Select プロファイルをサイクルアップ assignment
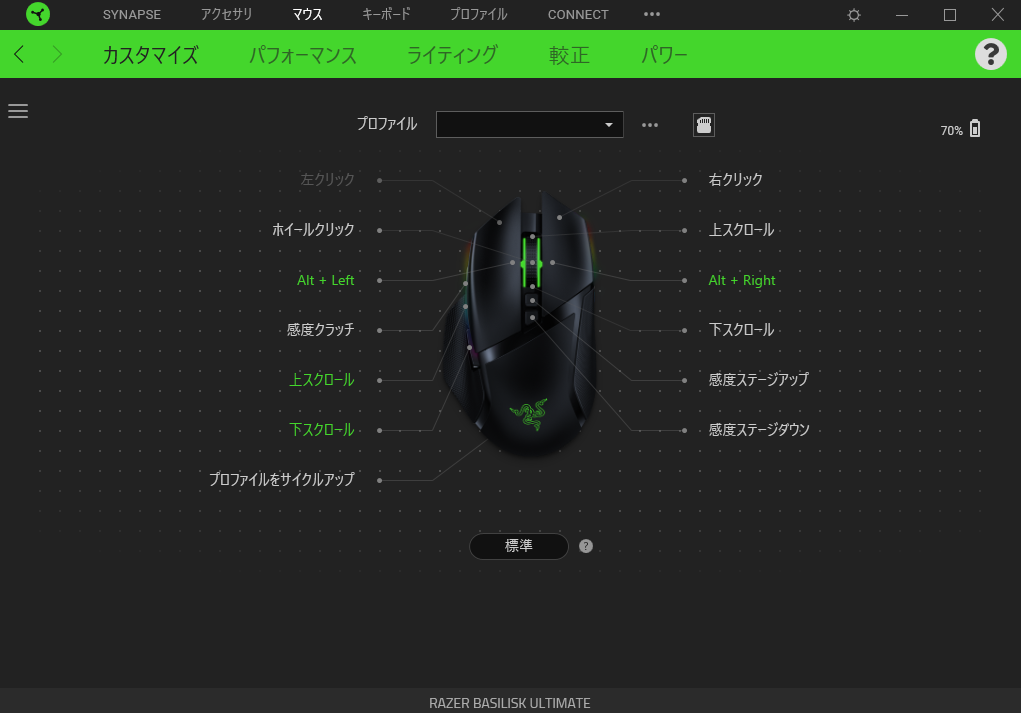 (x=281, y=480)
